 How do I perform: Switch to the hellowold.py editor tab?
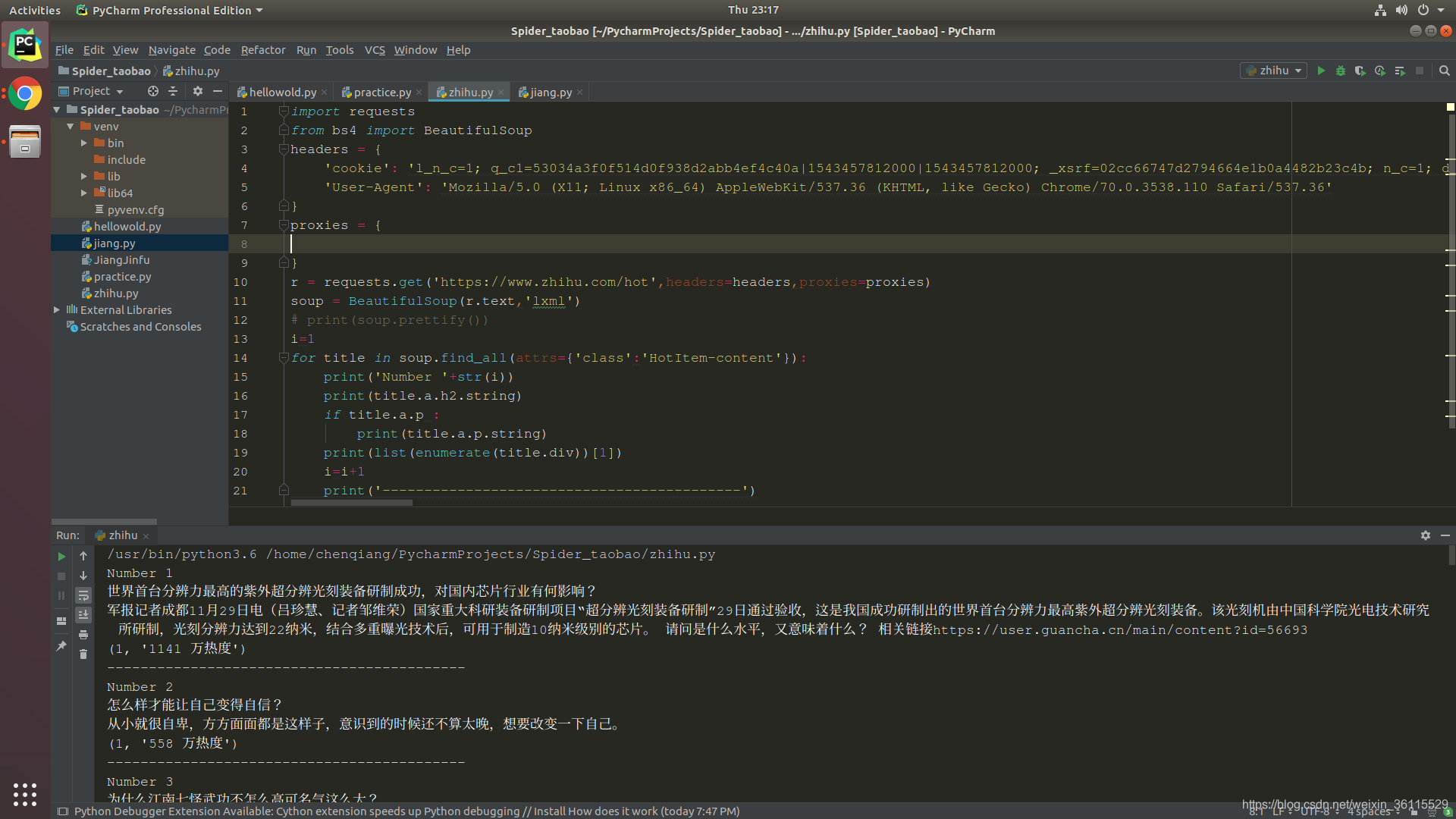pyautogui.click(x=282, y=93)
